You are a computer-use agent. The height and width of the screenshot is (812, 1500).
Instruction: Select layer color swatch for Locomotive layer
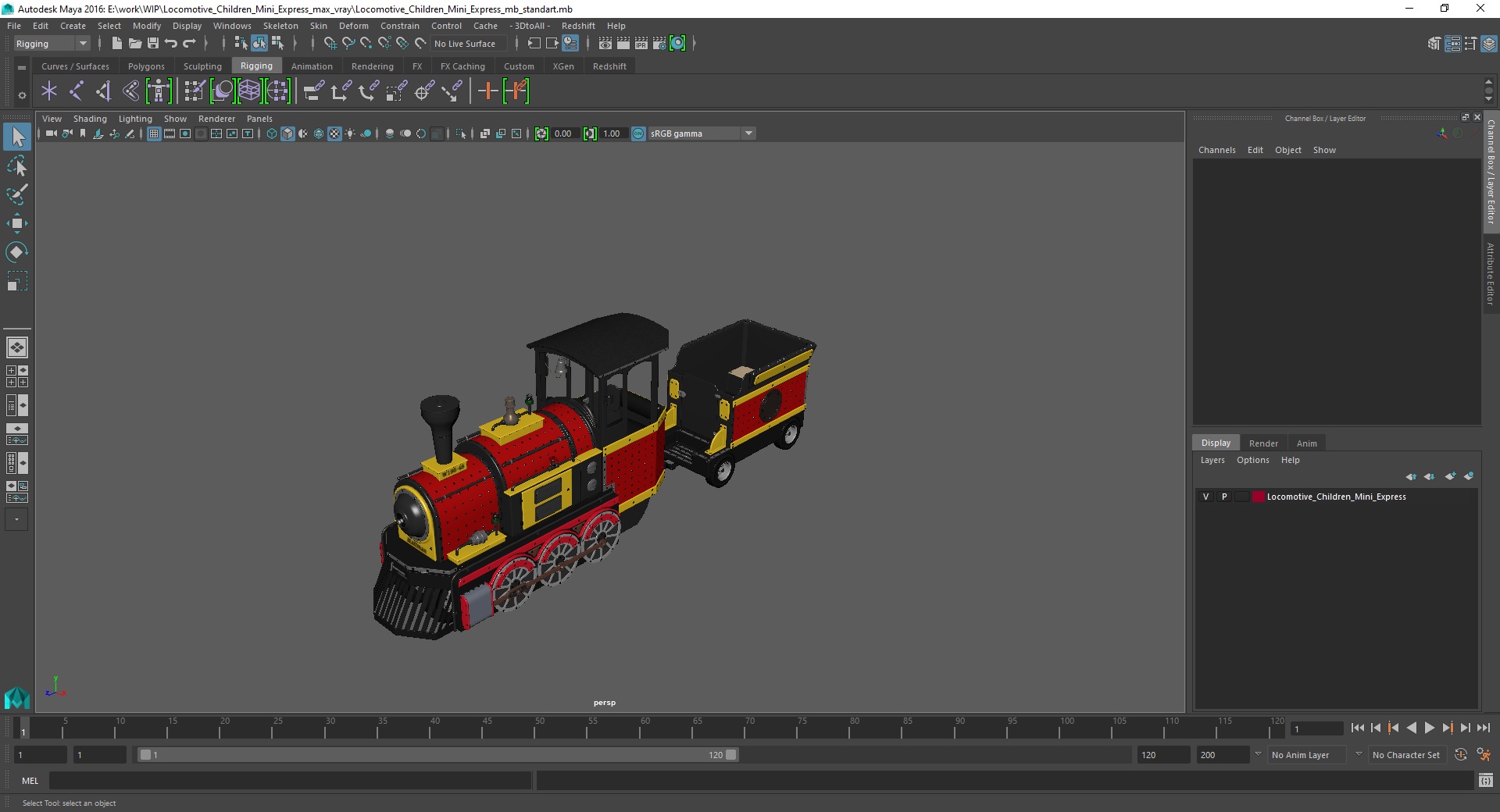(1258, 497)
